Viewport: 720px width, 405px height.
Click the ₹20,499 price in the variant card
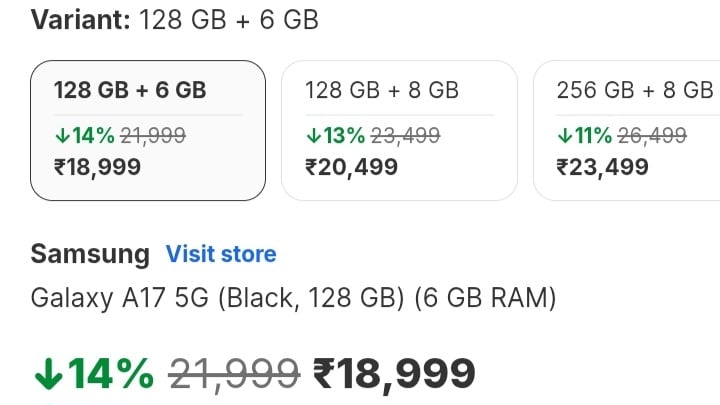(351, 166)
